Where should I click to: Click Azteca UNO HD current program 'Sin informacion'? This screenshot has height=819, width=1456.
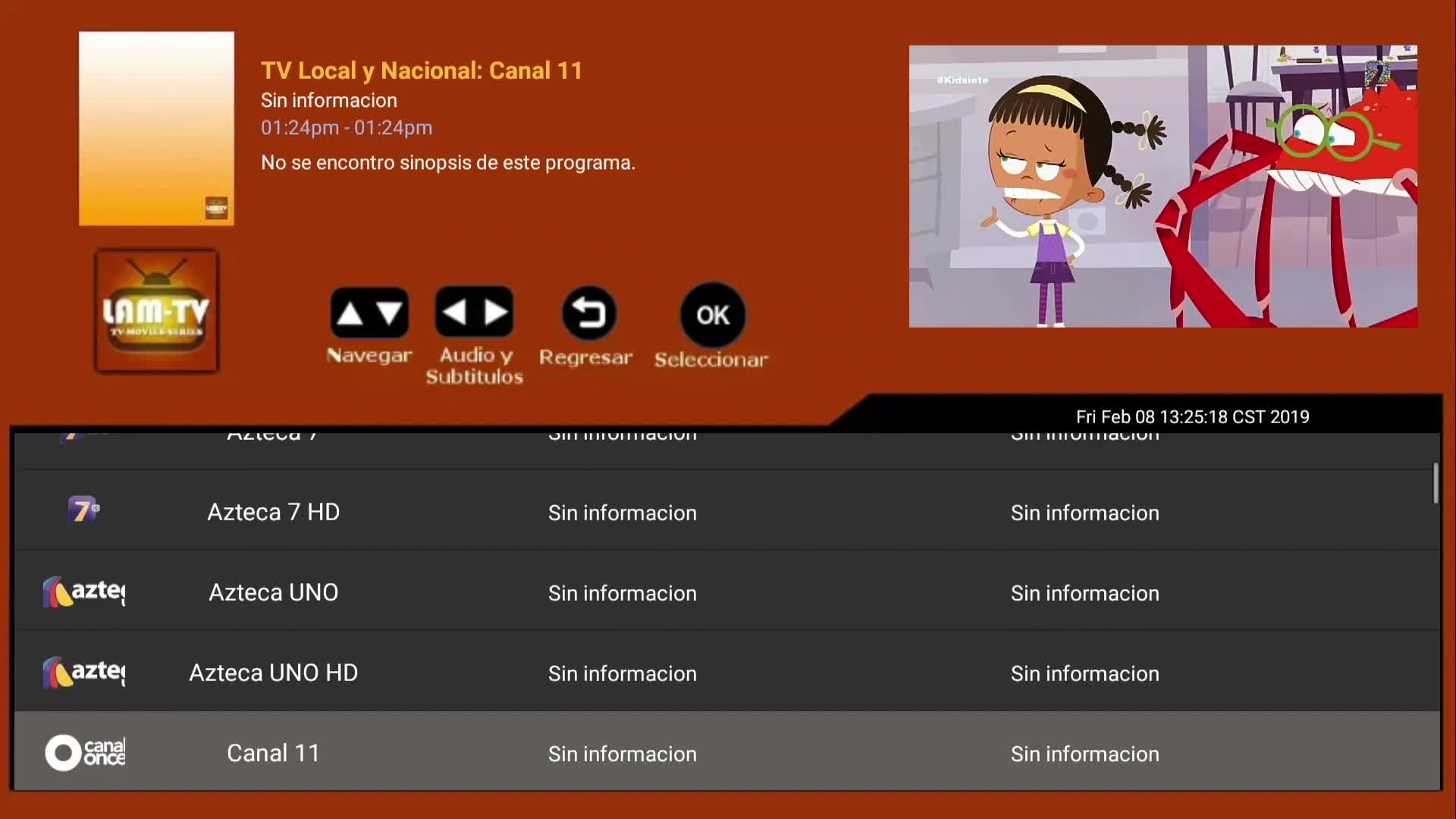623,674
